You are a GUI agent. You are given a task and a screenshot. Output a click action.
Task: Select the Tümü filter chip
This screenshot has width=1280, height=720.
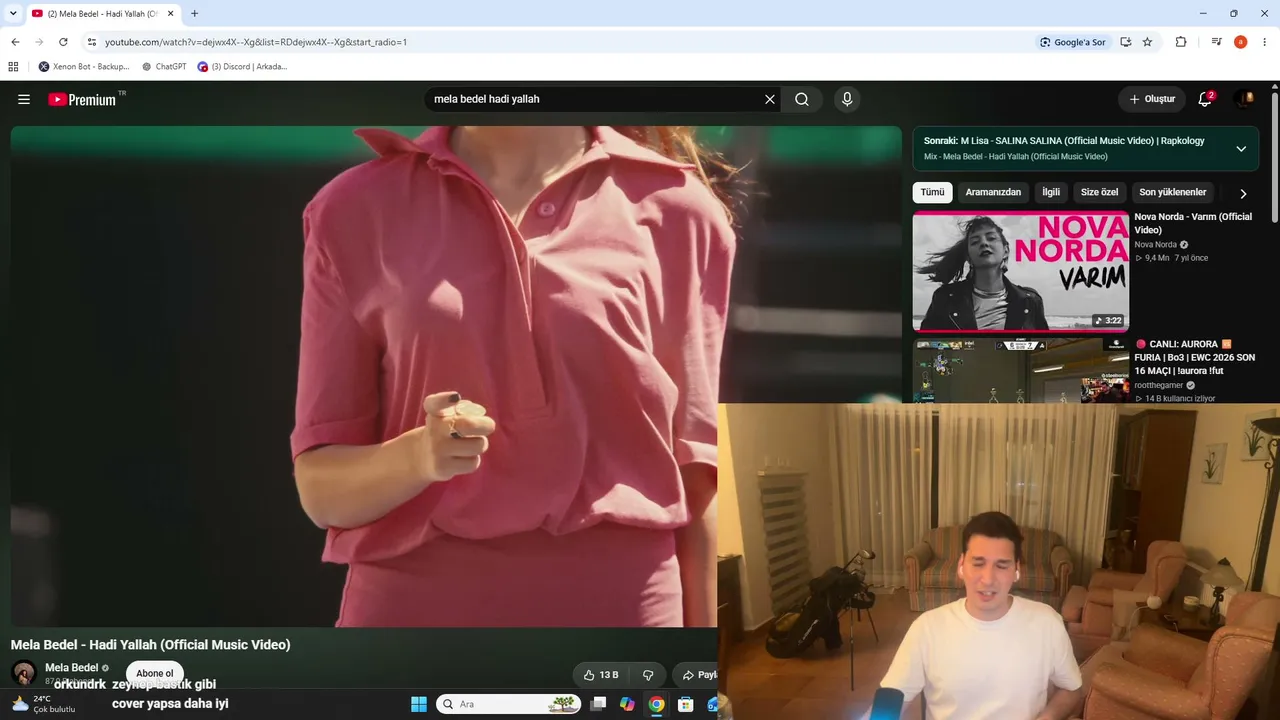(932, 192)
